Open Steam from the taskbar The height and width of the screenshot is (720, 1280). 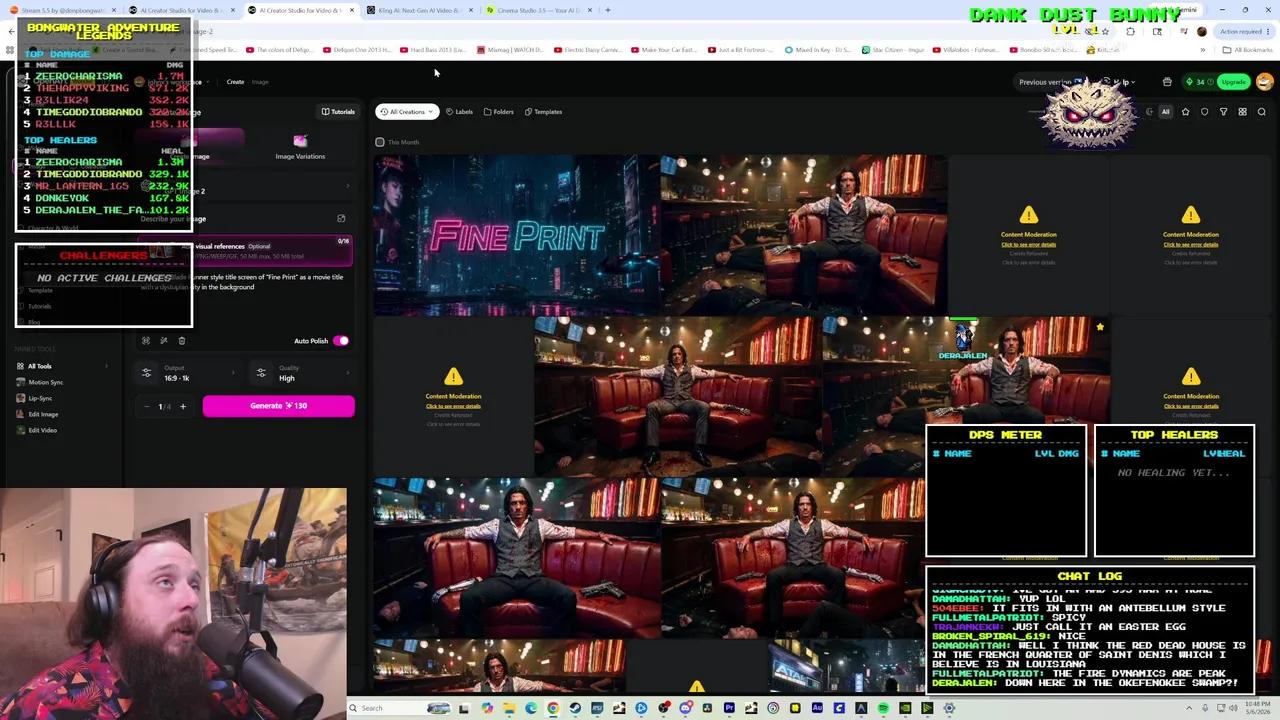[575, 708]
